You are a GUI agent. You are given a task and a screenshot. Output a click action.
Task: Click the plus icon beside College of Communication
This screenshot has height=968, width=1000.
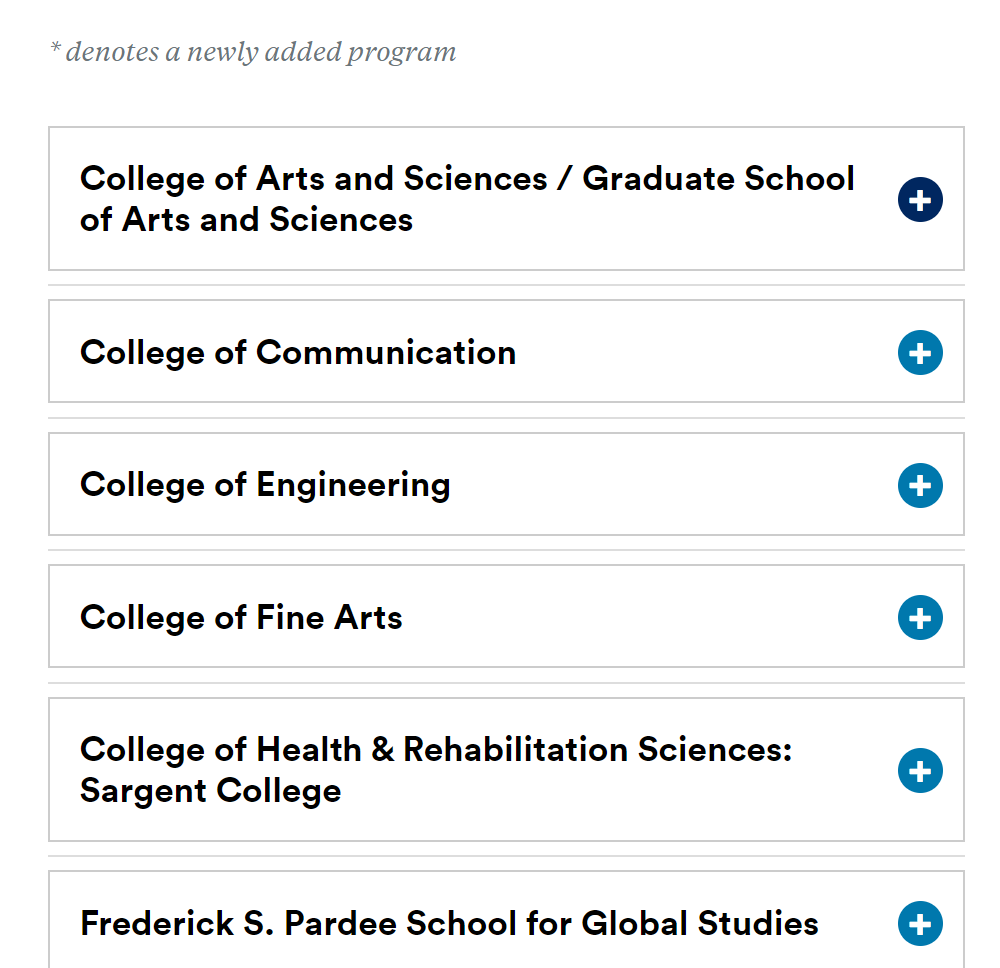920,353
